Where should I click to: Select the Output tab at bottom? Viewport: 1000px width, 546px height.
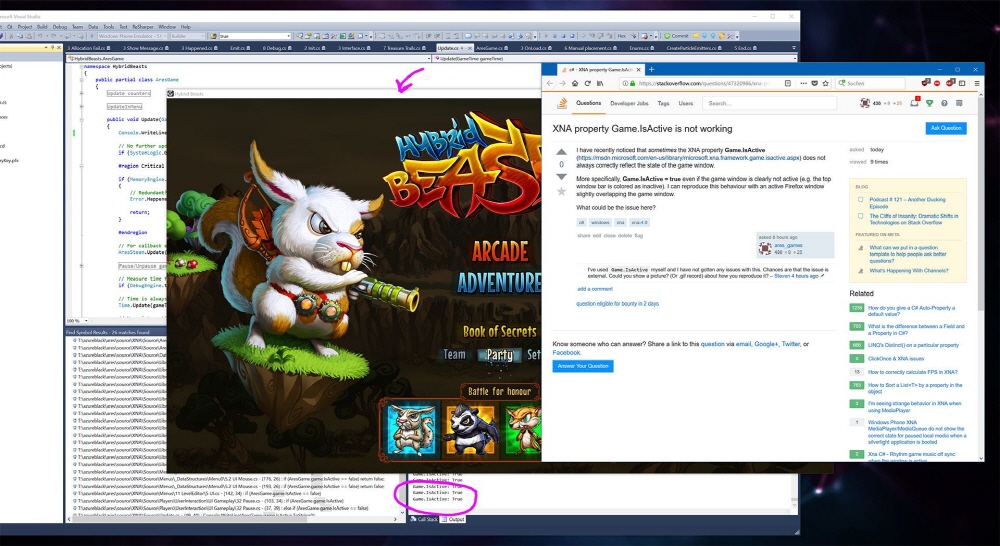click(454, 519)
